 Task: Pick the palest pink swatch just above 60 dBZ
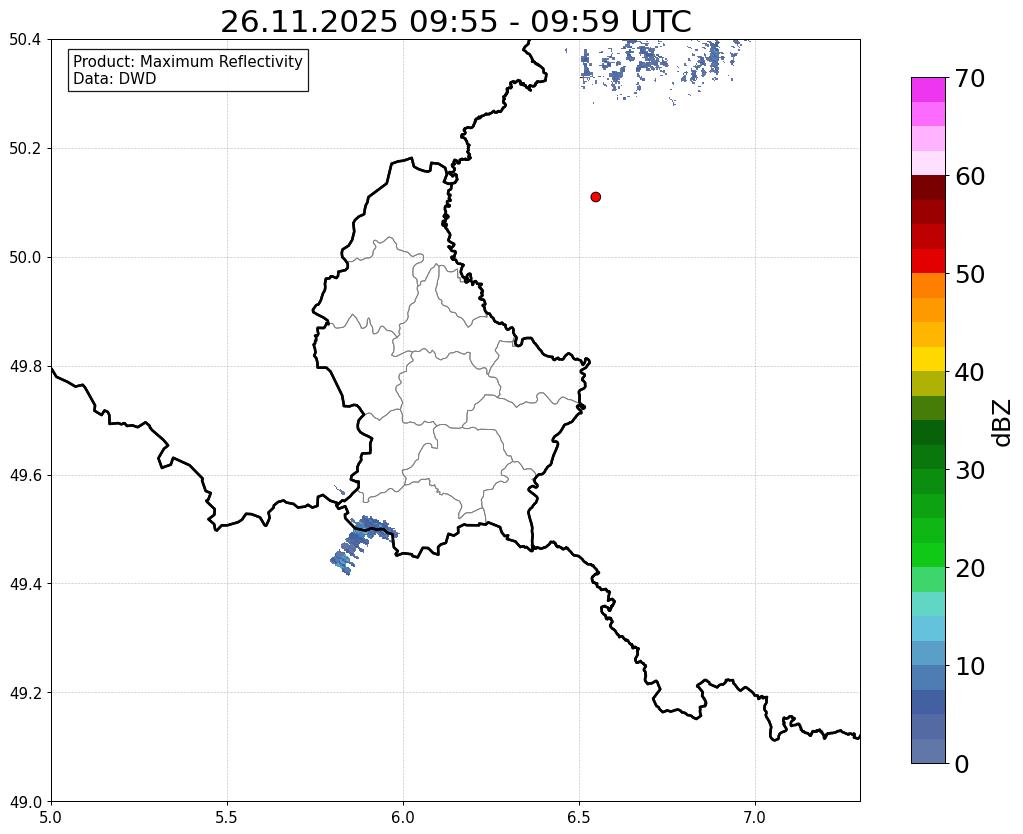928,162
